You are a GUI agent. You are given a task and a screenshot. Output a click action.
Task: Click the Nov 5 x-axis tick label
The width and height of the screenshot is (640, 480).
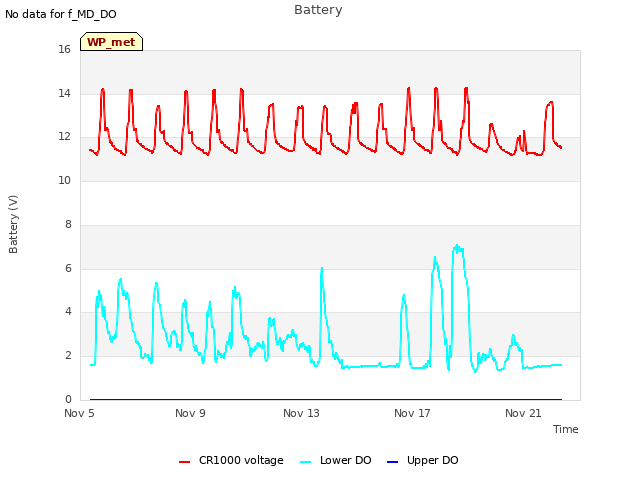pyautogui.click(x=79, y=413)
